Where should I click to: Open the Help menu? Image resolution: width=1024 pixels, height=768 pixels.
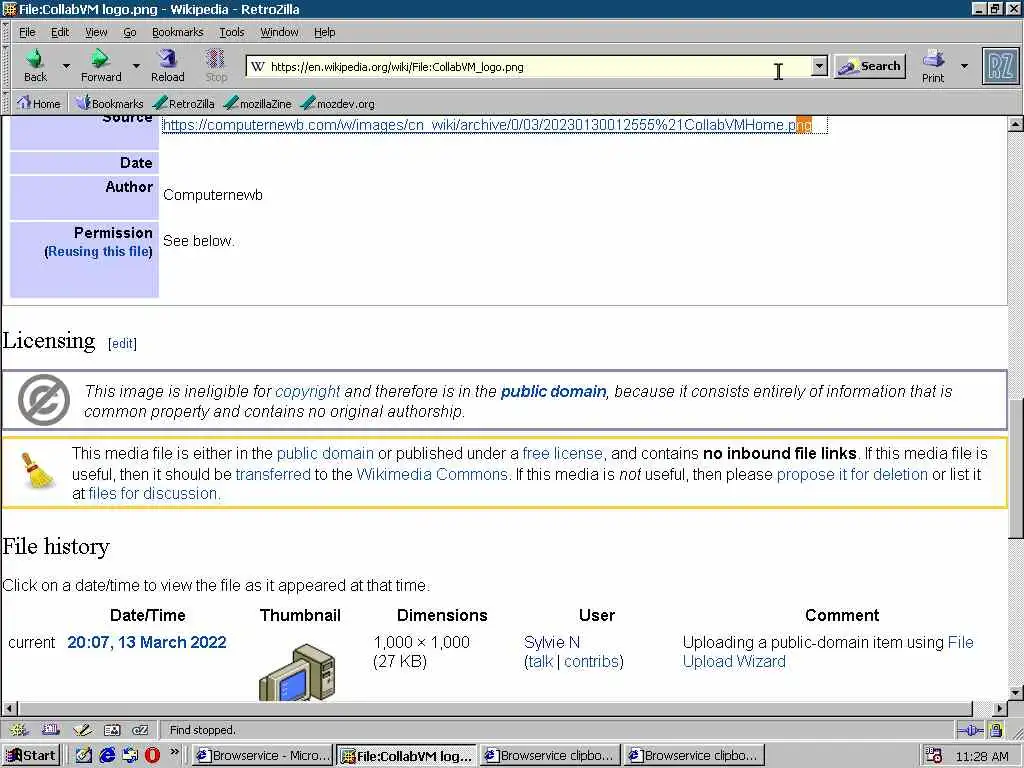point(324,32)
